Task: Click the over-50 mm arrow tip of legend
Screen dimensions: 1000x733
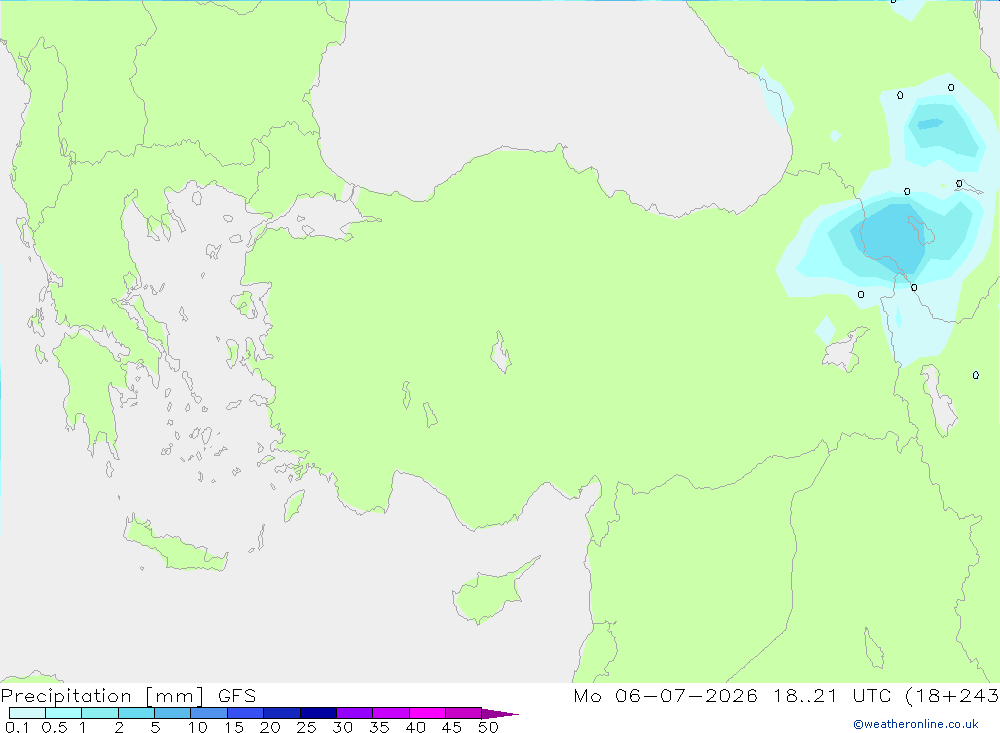Action: [499, 713]
